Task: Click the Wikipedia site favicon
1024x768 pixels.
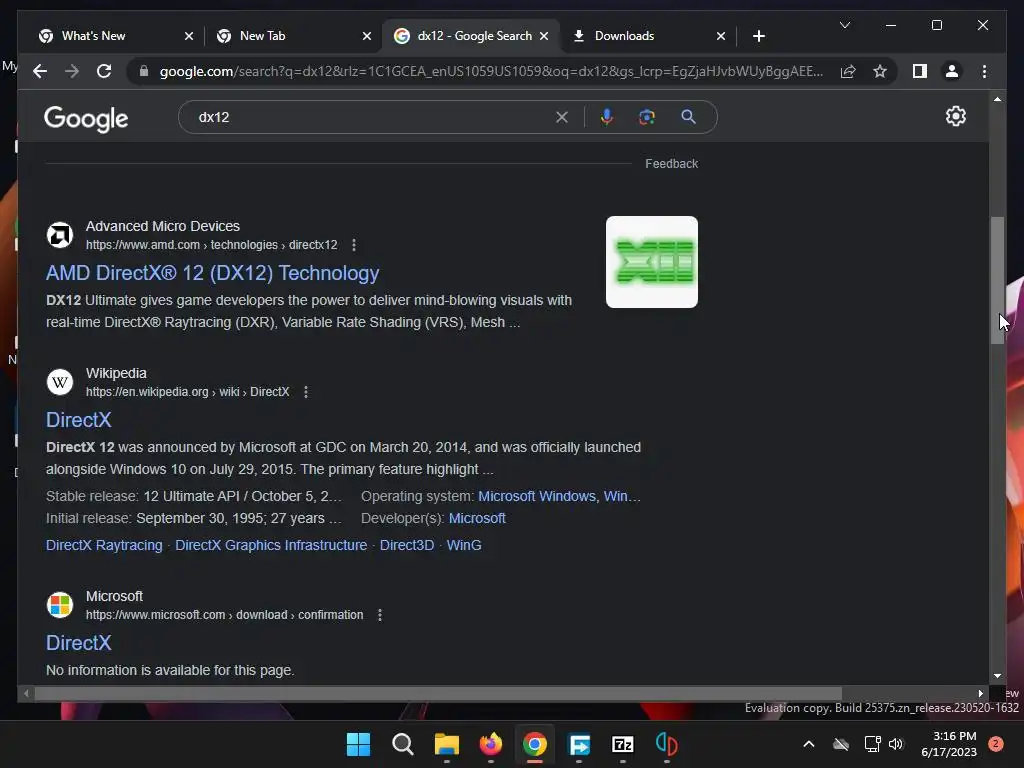Action: tap(59, 382)
